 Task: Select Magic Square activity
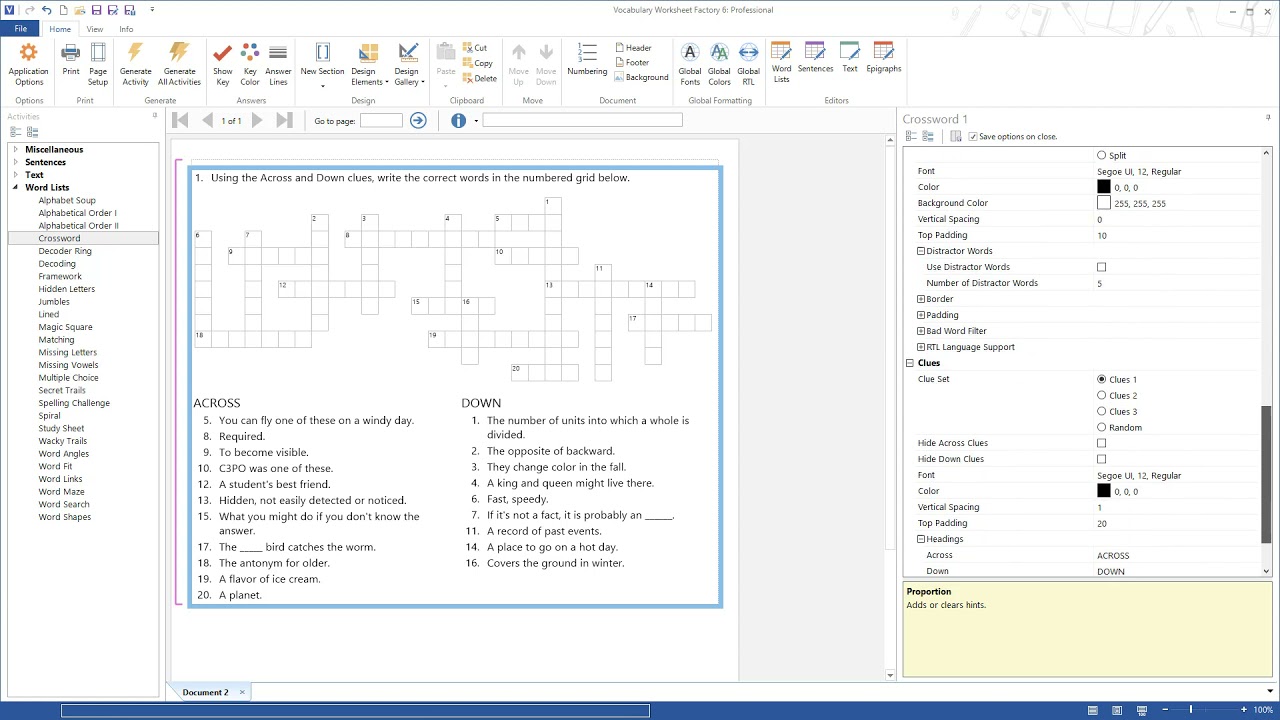coord(65,327)
